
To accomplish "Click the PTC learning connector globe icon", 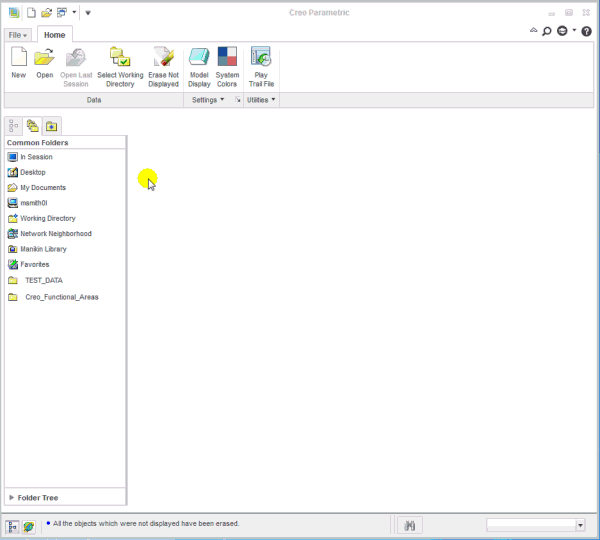I will click(562, 31).
